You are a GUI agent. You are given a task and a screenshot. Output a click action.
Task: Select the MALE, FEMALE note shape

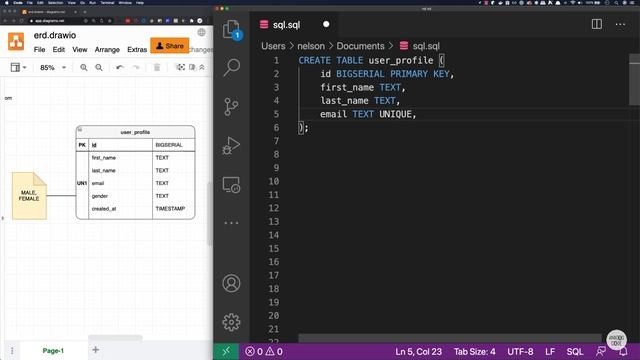(29, 196)
